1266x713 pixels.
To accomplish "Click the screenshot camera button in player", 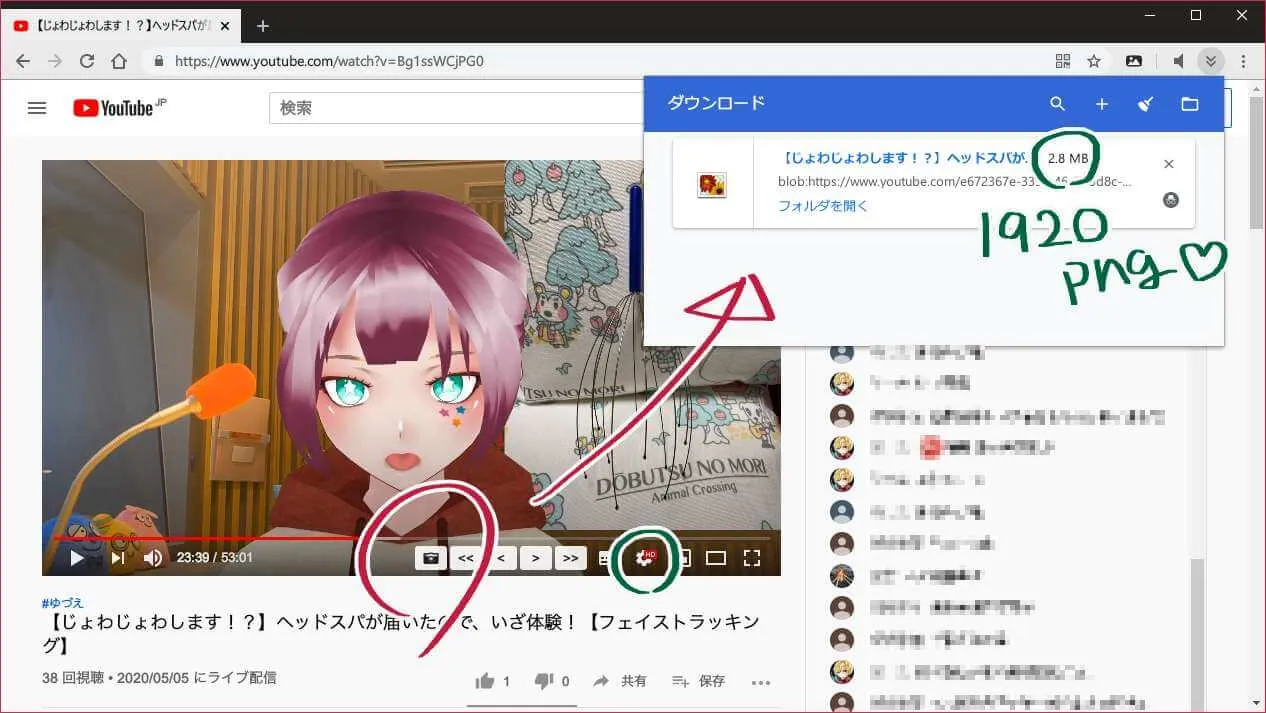I will [x=431, y=558].
